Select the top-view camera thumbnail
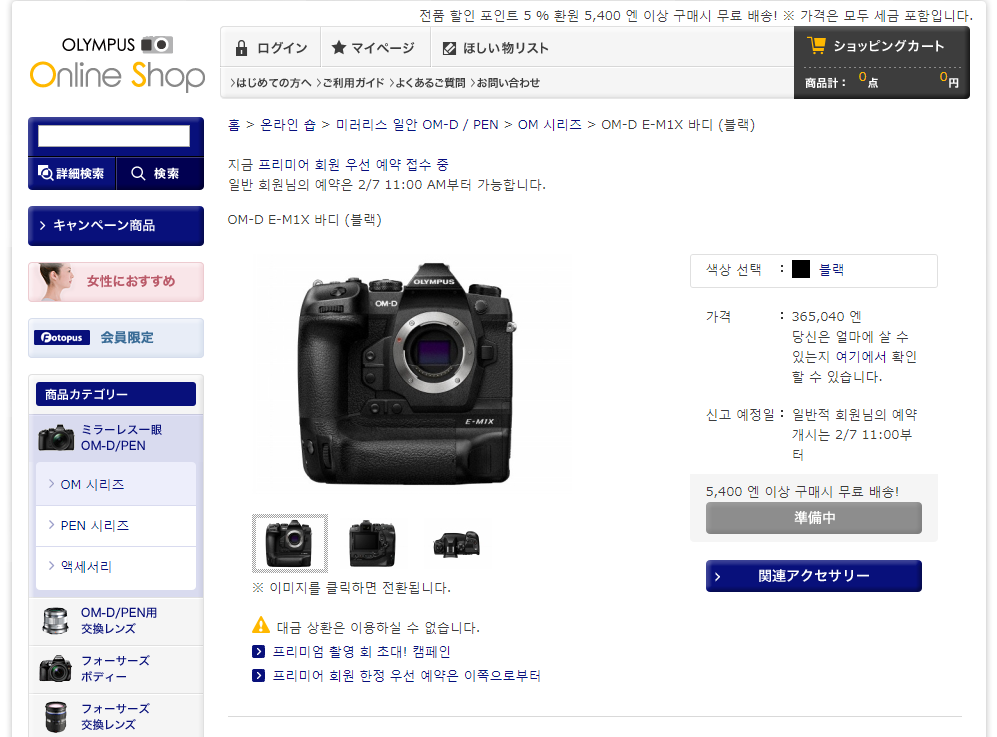Screen dimensions: 997x737 [456, 544]
